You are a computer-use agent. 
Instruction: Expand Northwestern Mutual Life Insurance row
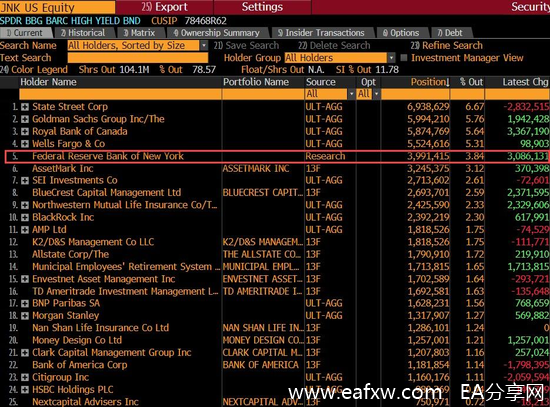tap(25, 205)
